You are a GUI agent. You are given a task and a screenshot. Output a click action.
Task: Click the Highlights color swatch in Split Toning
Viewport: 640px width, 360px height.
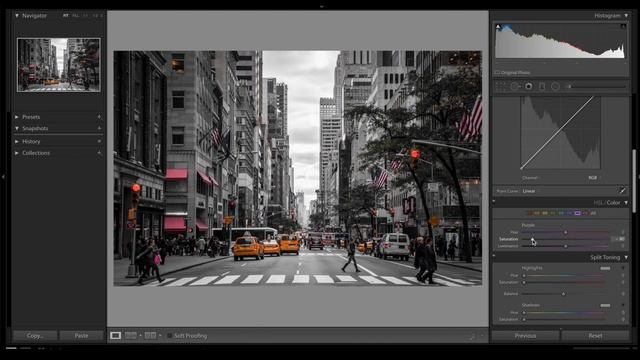tap(605, 268)
